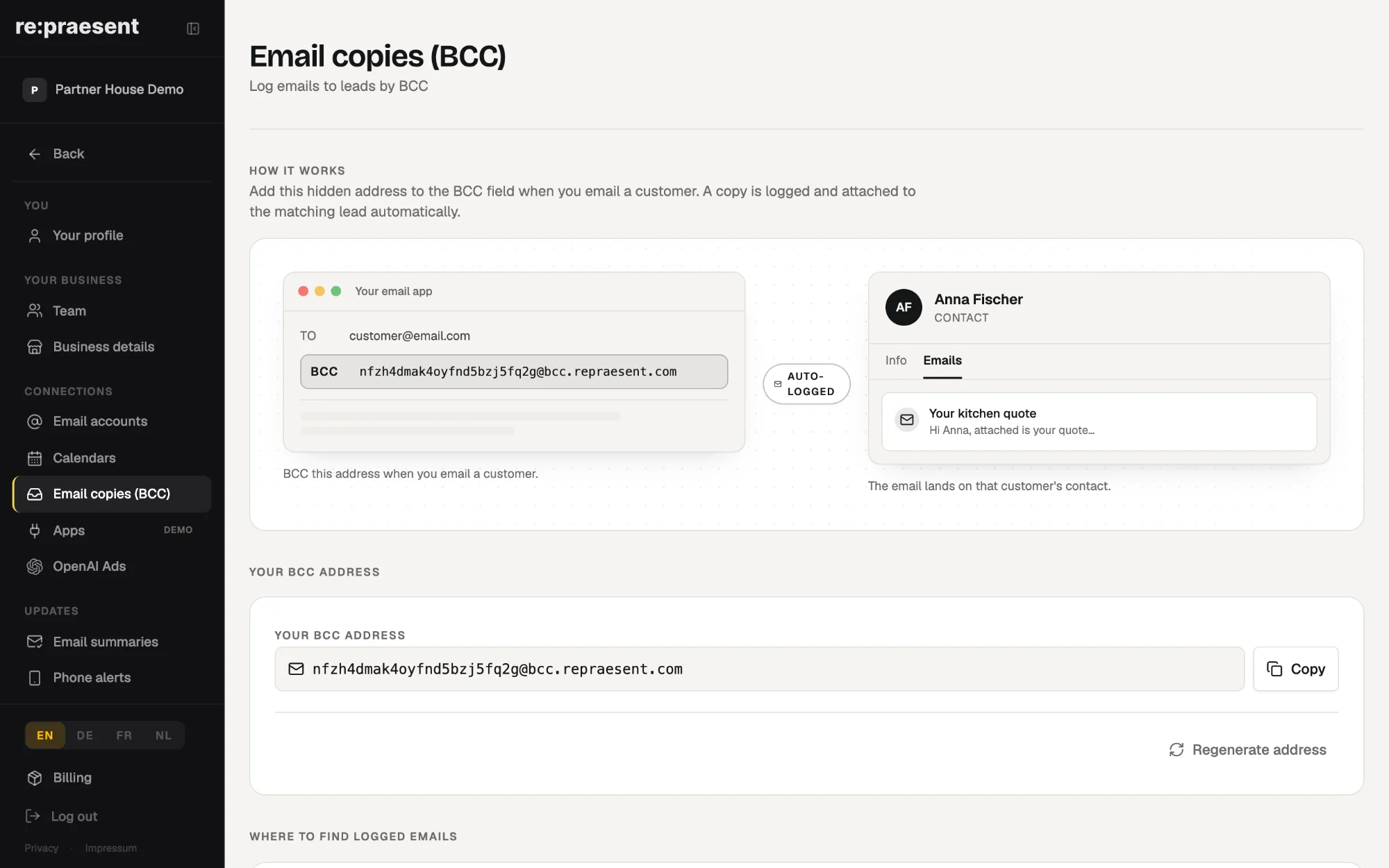Click the AUTO-LOGGED badge

pyautogui.click(x=806, y=384)
